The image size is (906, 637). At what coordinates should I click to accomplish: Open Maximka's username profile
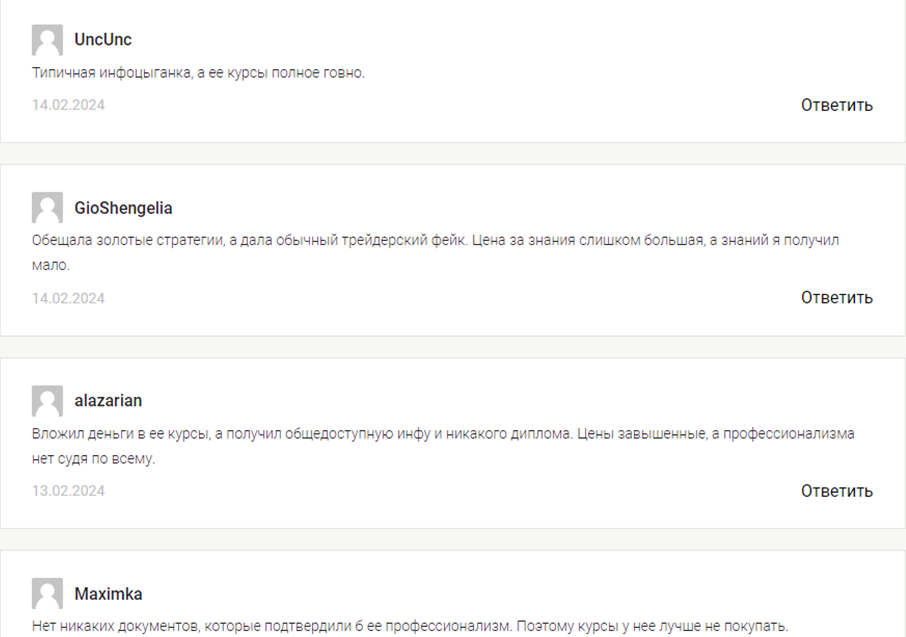[108, 594]
